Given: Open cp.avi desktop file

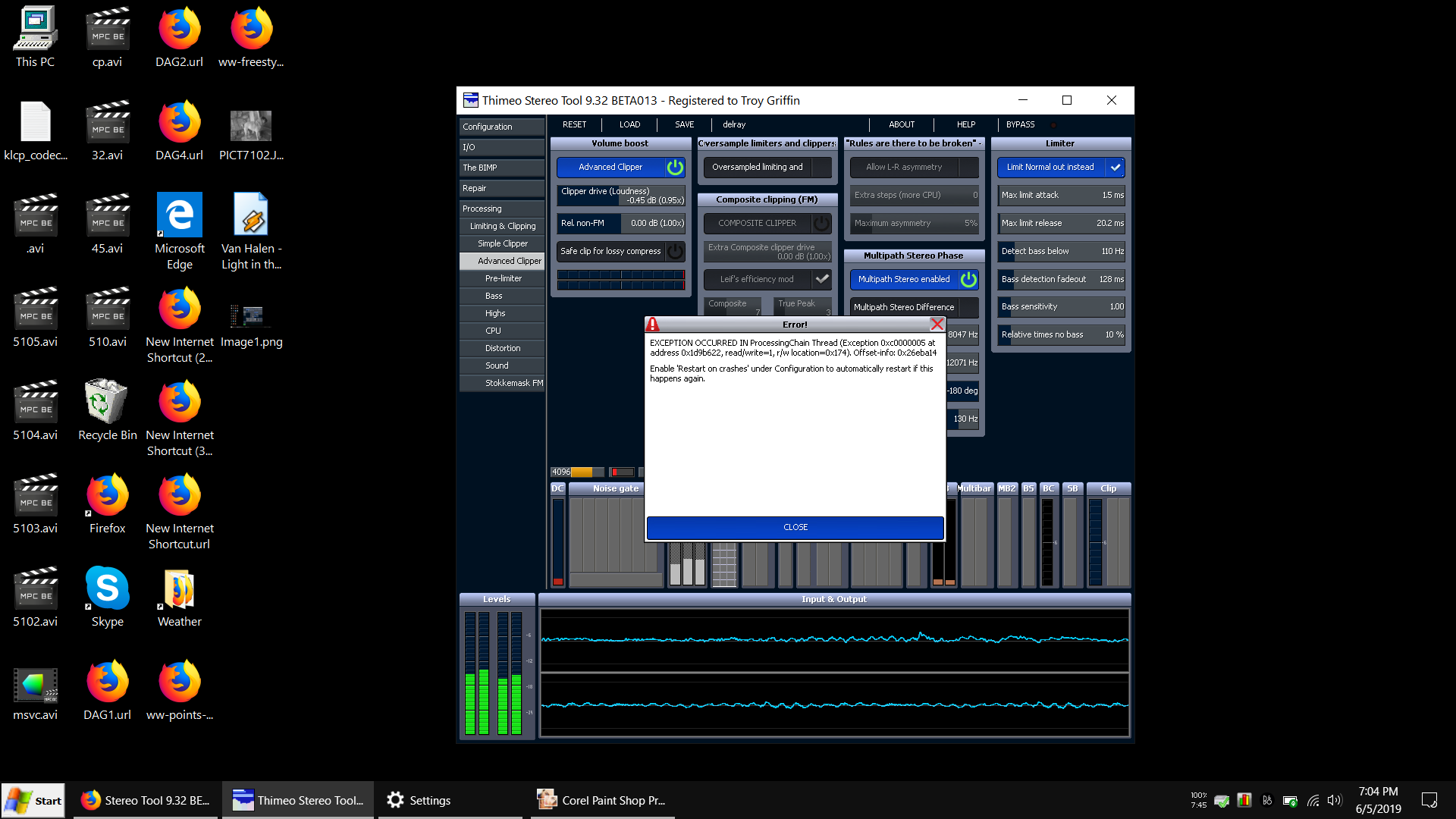Looking at the screenshot, I should coord(108,38).
